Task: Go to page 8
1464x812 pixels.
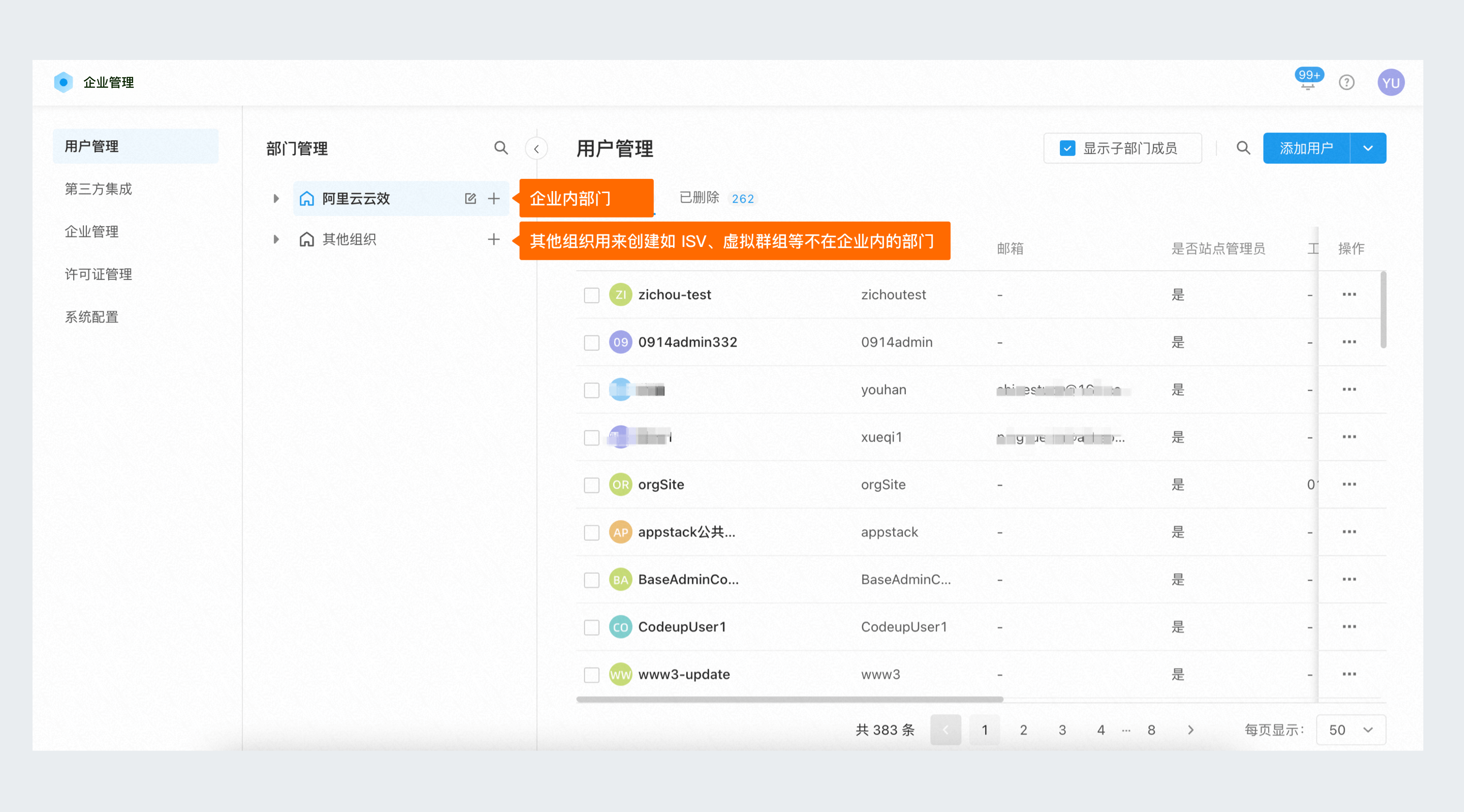Action: point(1151,730)
